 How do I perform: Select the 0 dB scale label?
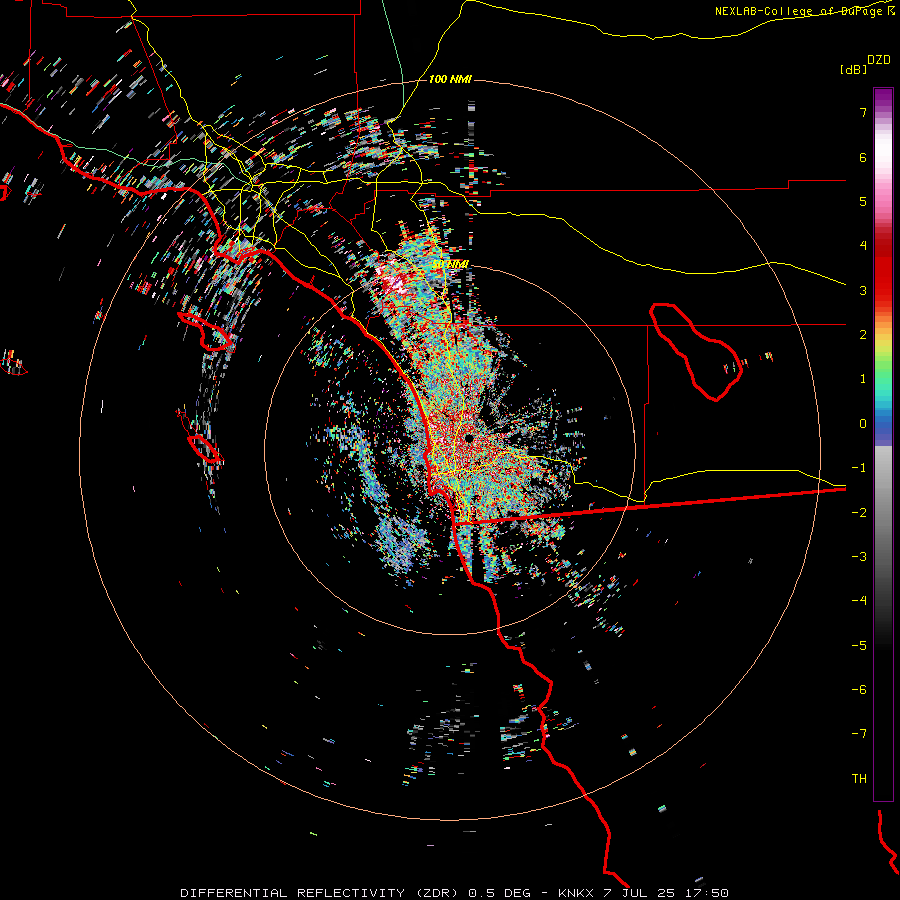(x=863, y=424)
